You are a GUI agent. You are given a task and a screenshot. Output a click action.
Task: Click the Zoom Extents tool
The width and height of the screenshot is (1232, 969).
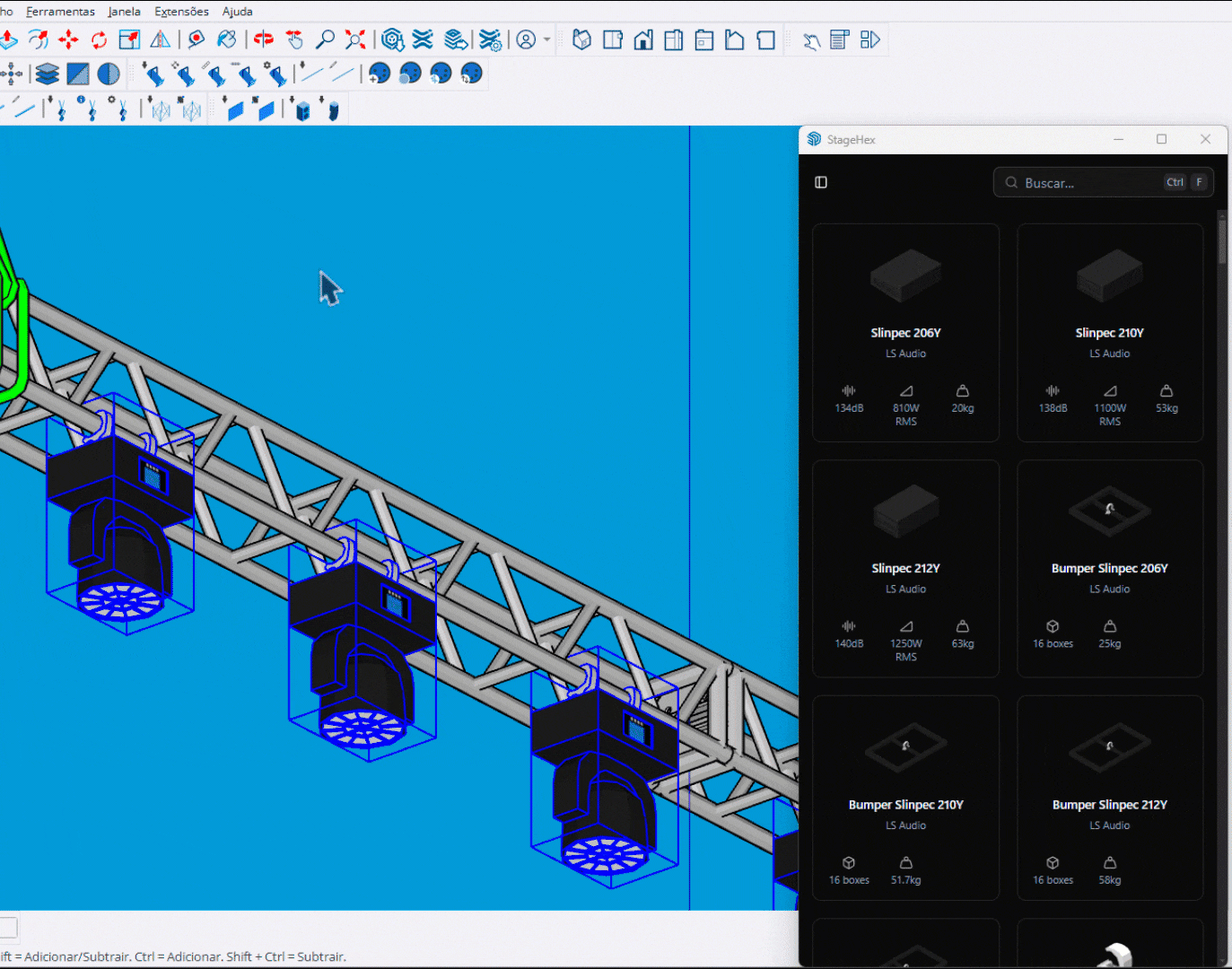click(355, 39)
